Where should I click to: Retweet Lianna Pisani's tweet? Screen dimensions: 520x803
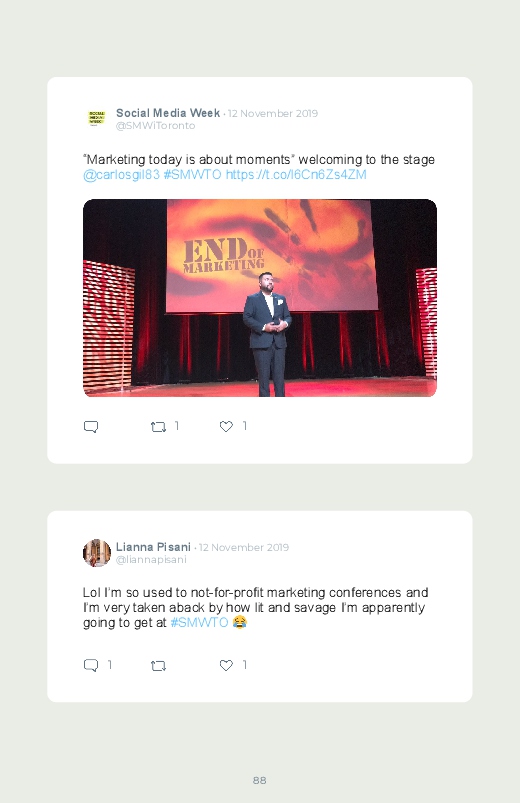(x=158, y=666)
